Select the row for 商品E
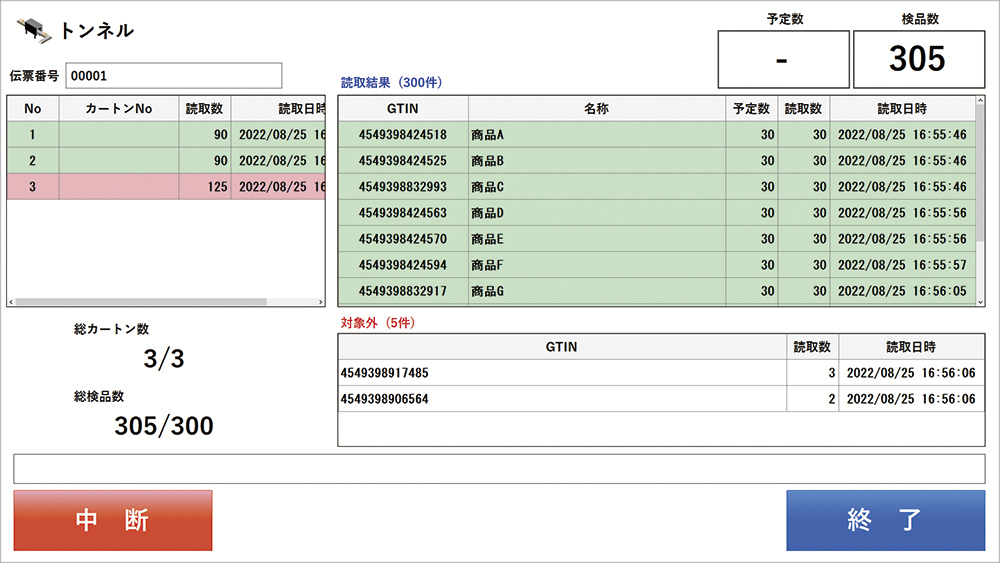The image size is (1000, 563). [x=657, y=239]
